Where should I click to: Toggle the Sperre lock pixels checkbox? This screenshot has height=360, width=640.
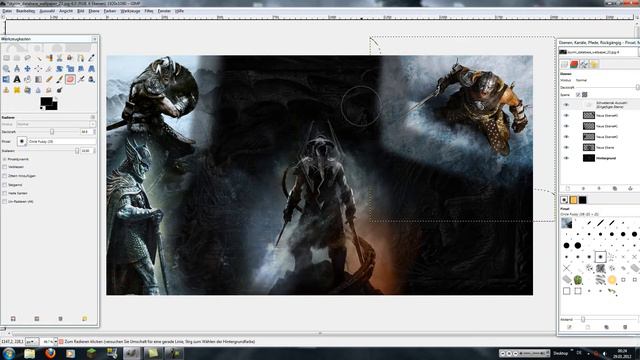pos(578,94)
